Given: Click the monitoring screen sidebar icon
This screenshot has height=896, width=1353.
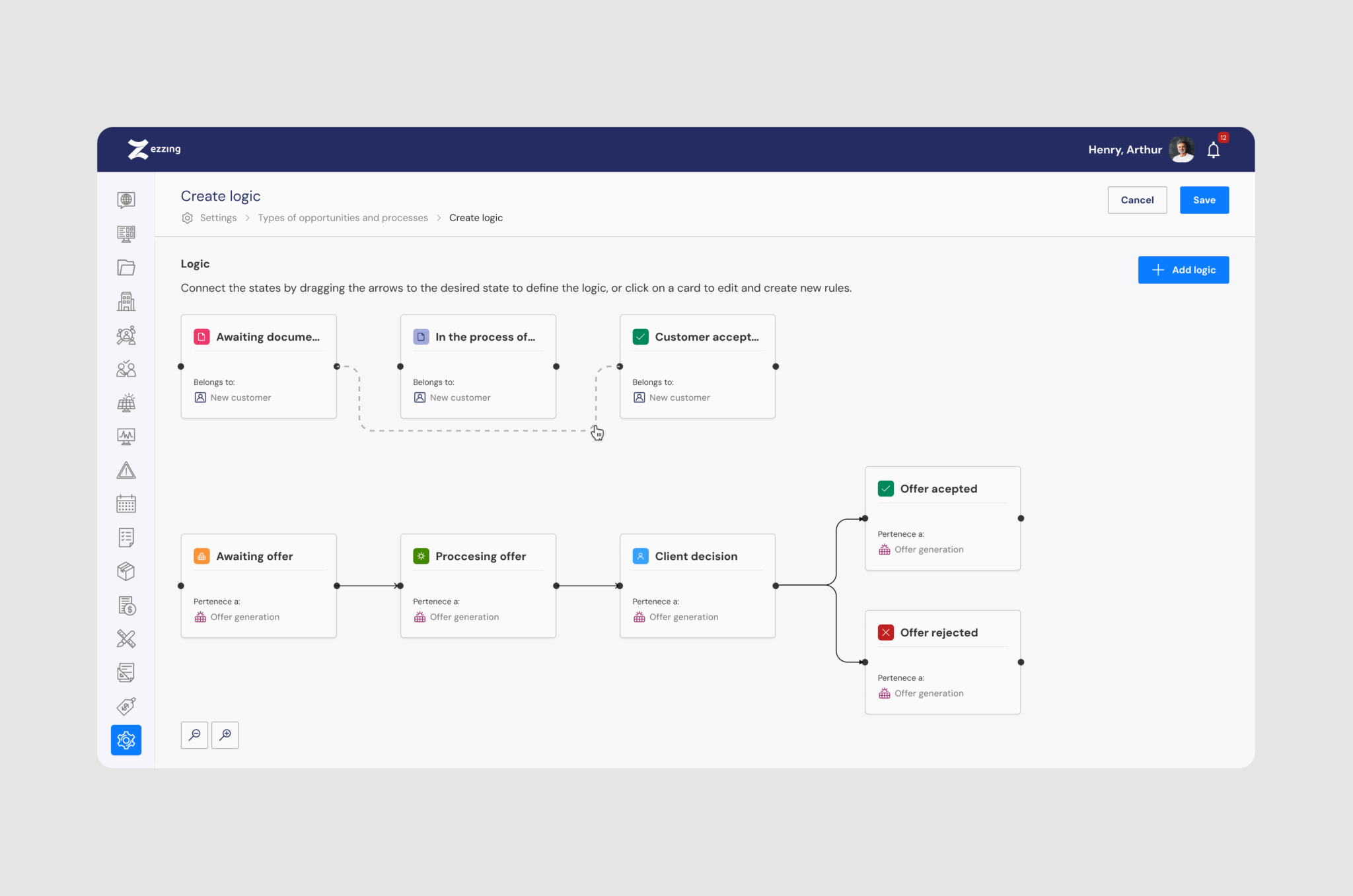Looking at the screenshot, I should click(126, 436).
